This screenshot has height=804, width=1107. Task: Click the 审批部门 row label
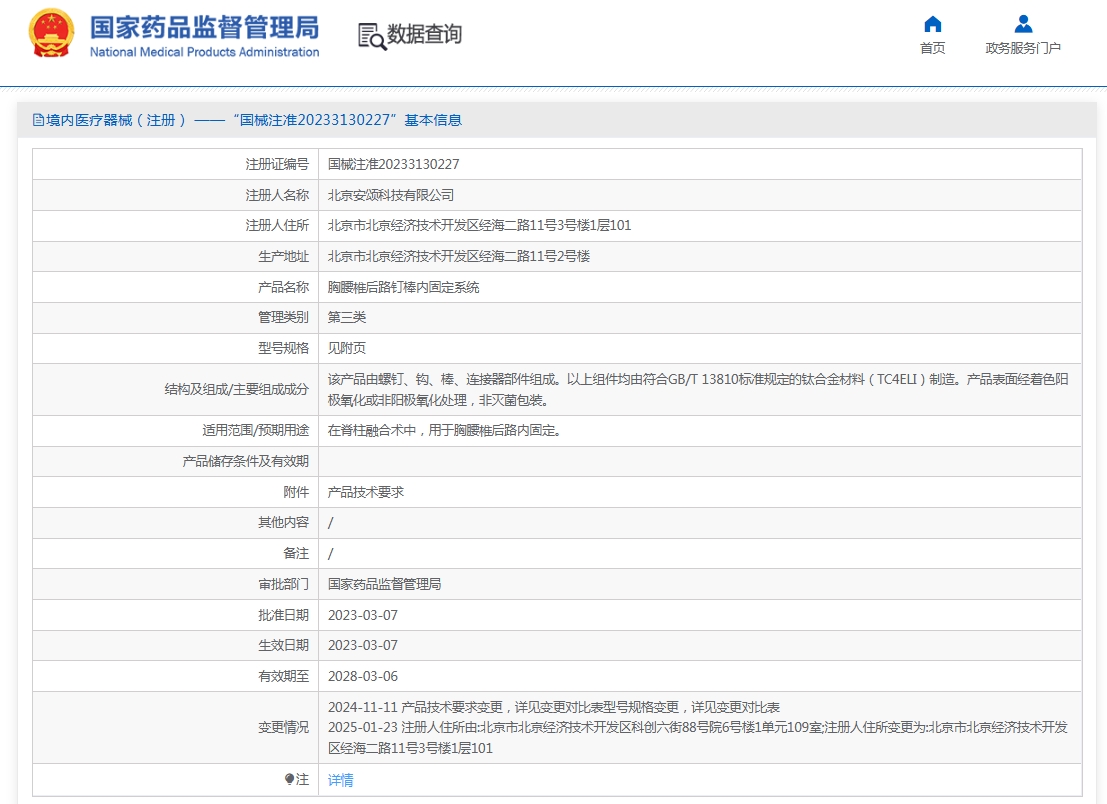pos(283,584)
